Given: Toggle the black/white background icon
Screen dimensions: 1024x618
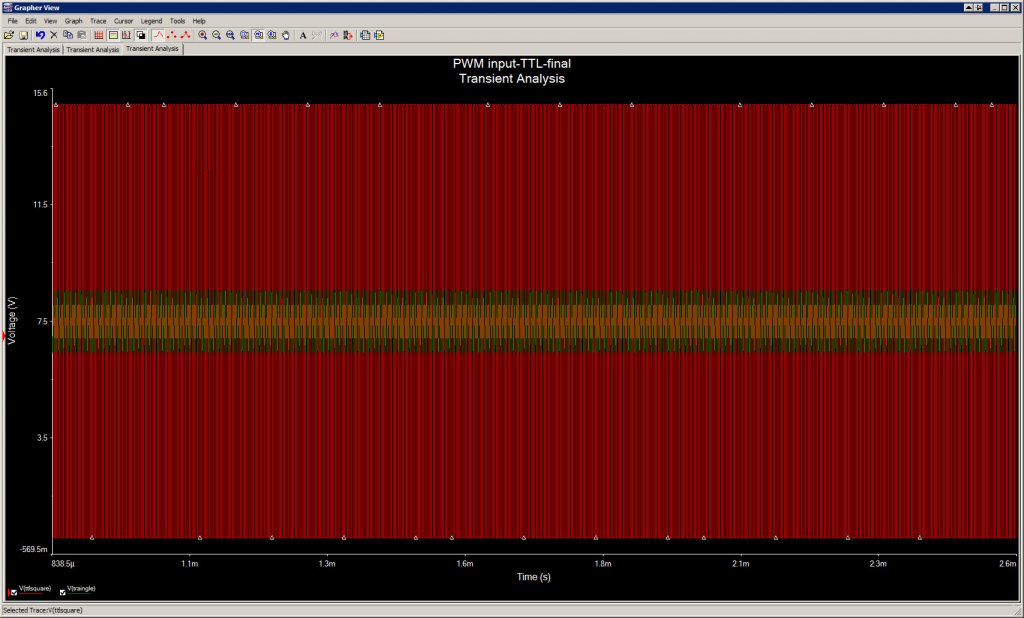Looking at the screenshot, I should click(x=140, y=35).
